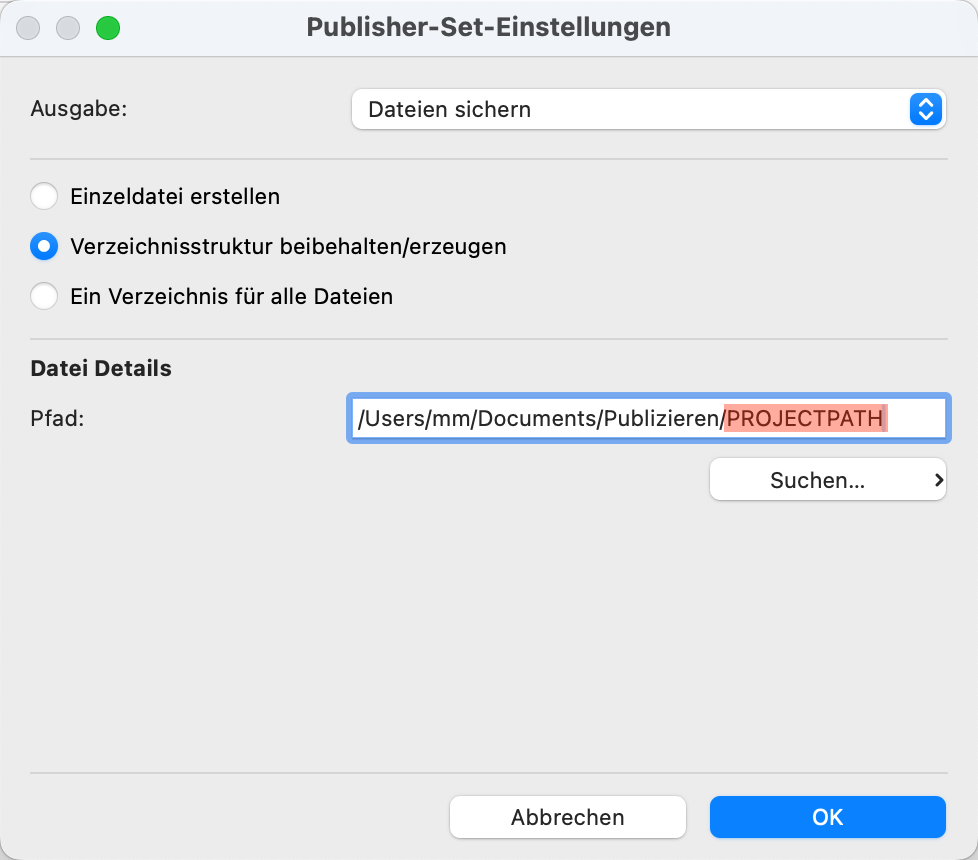The image size is (978, 860).
Task: Click the "Ausgabe:" label
Action: (x=79, y=109)
